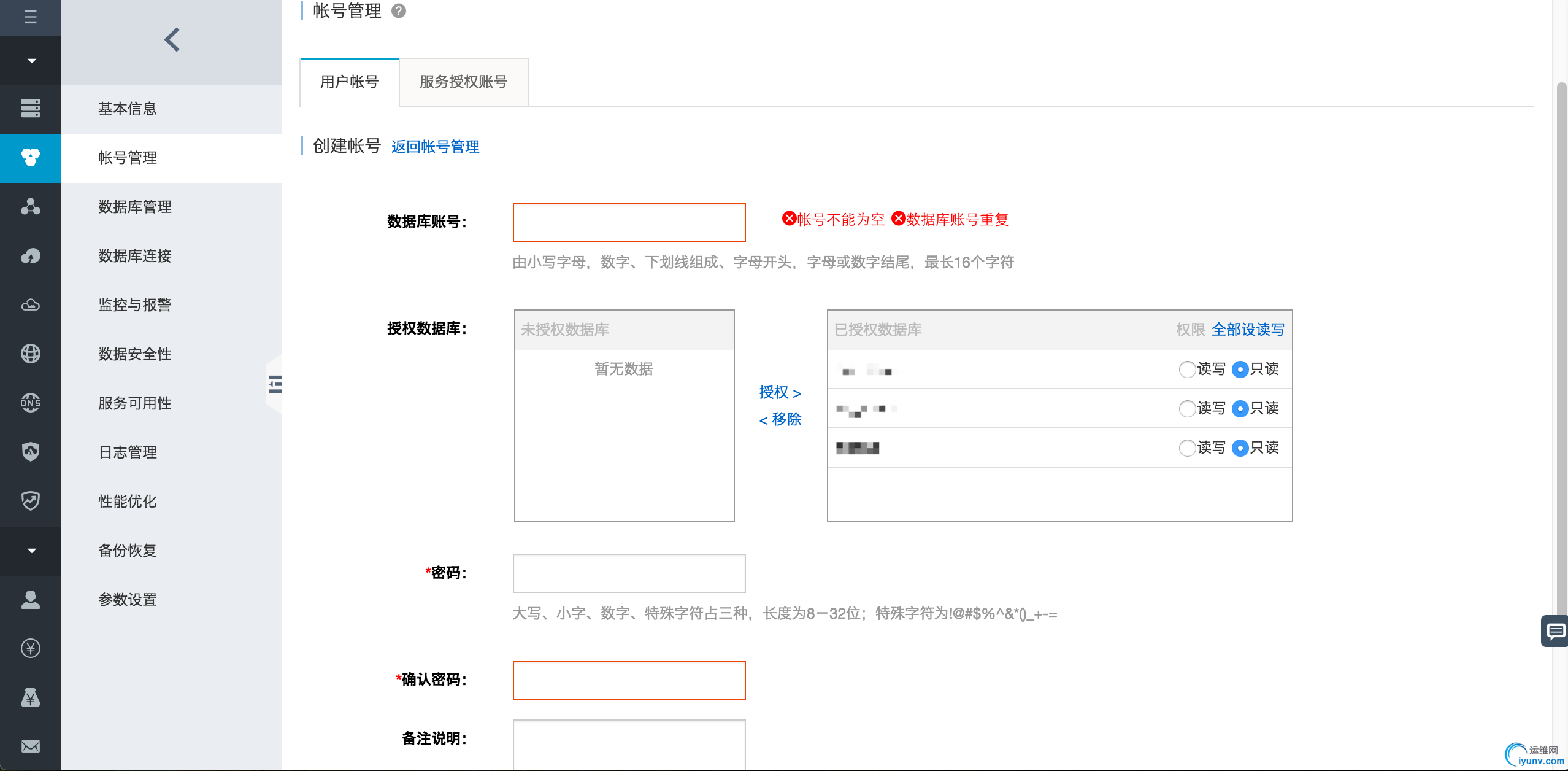Click the DNS icon in left sidebar

(x=30, y=403)
